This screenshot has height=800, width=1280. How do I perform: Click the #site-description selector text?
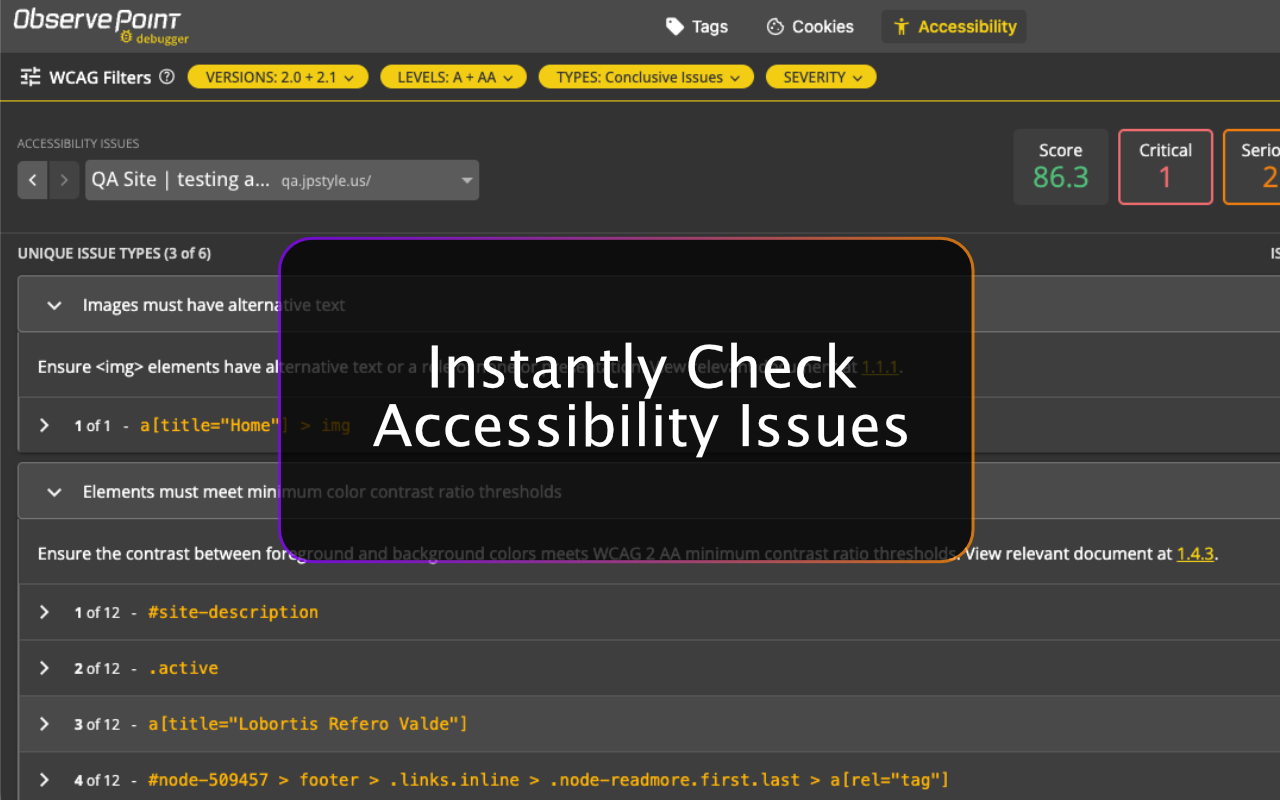click(233, 612)
